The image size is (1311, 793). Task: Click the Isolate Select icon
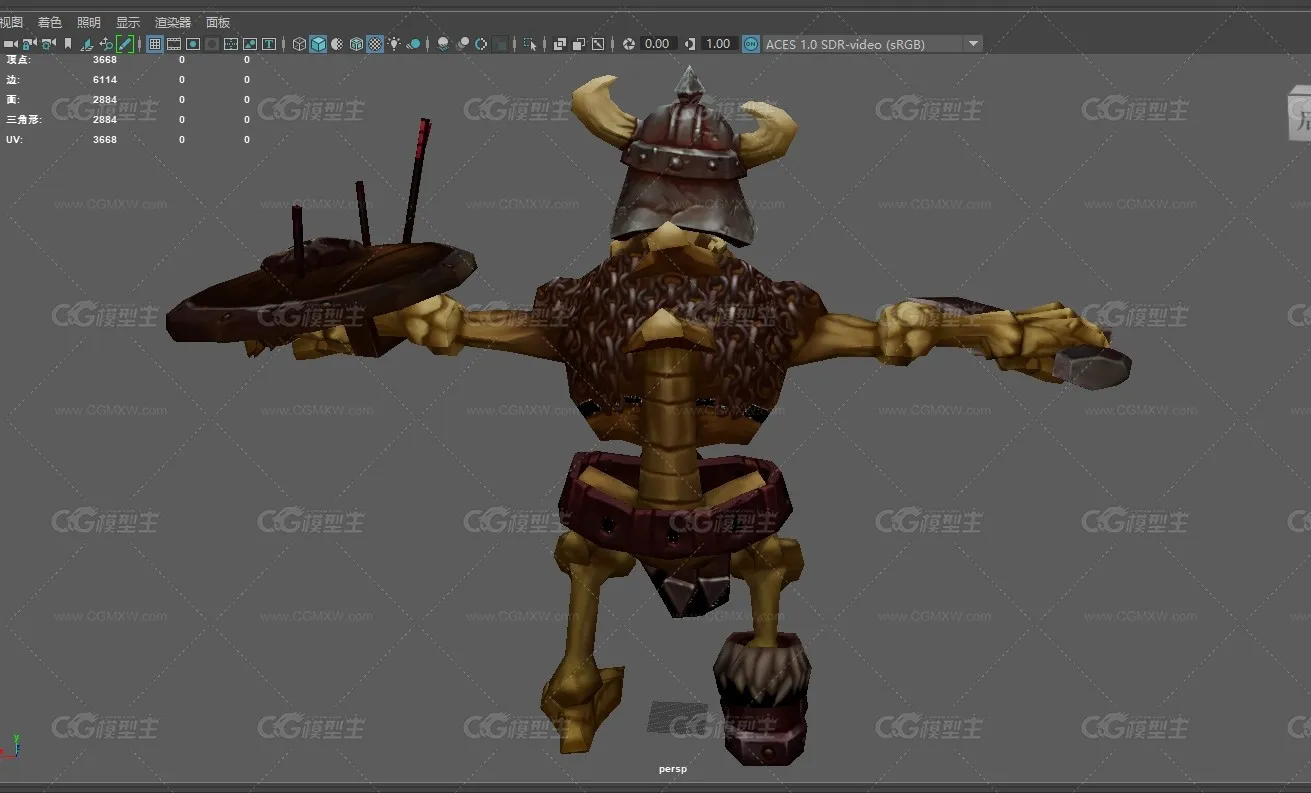[530, 44]
